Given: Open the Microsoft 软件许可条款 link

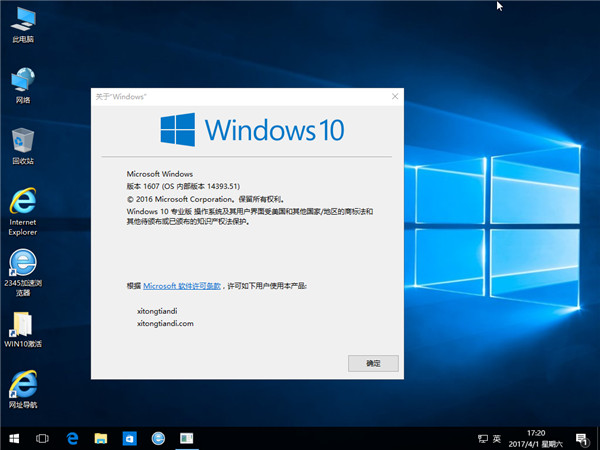Looking at the screenshot, I should point(182,286).
